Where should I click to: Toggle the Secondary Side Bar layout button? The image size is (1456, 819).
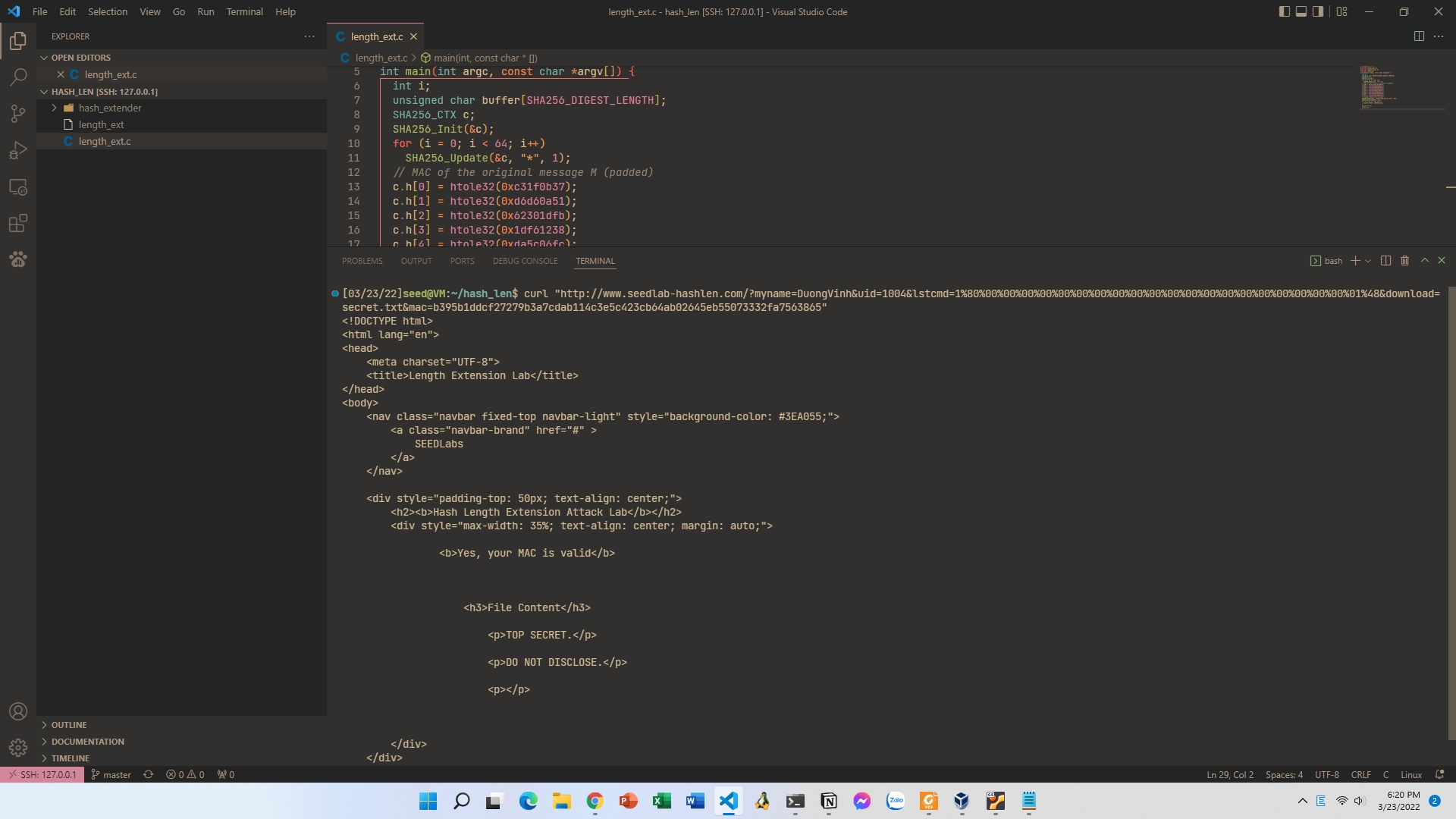click(1318, 11)
